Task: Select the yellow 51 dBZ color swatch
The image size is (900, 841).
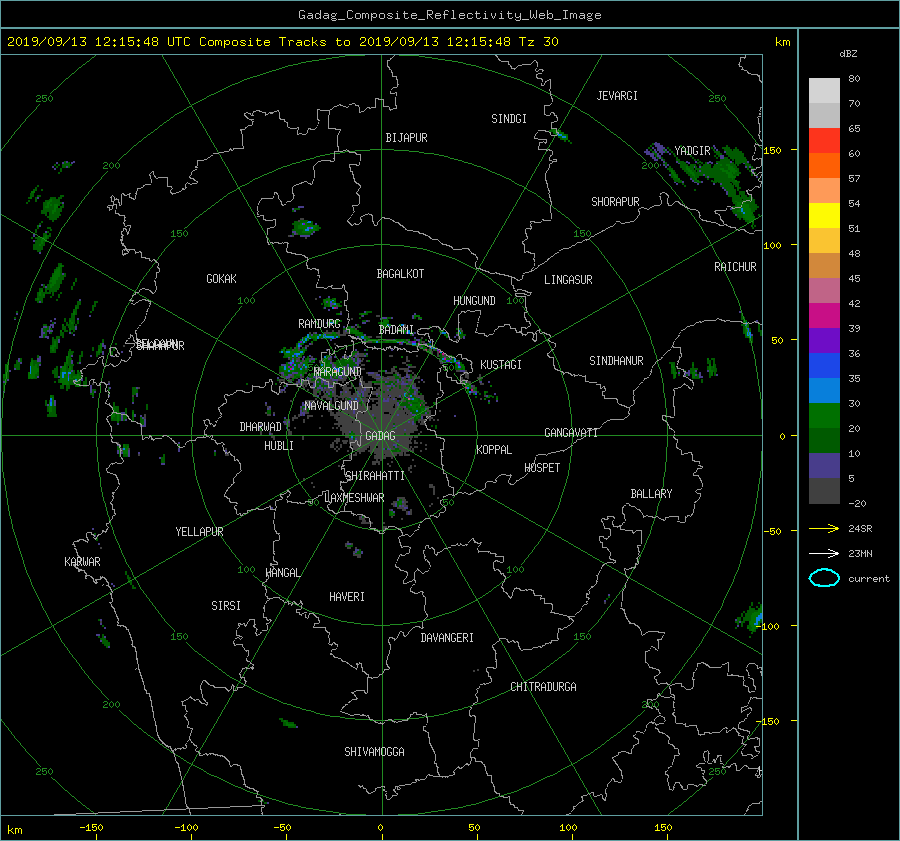Action: [x=824, y=216]
